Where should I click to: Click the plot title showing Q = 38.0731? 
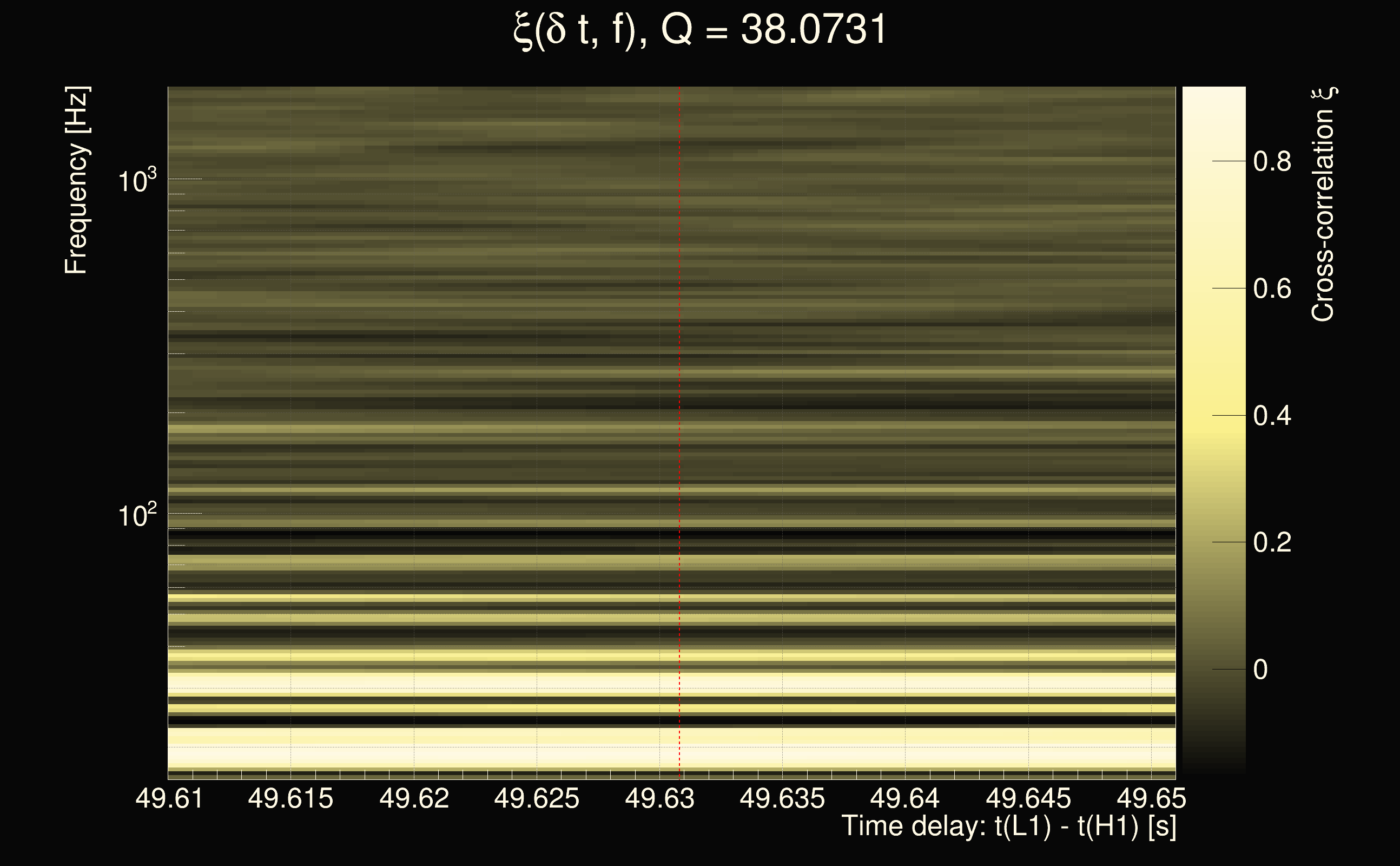[x=699, y=30]
